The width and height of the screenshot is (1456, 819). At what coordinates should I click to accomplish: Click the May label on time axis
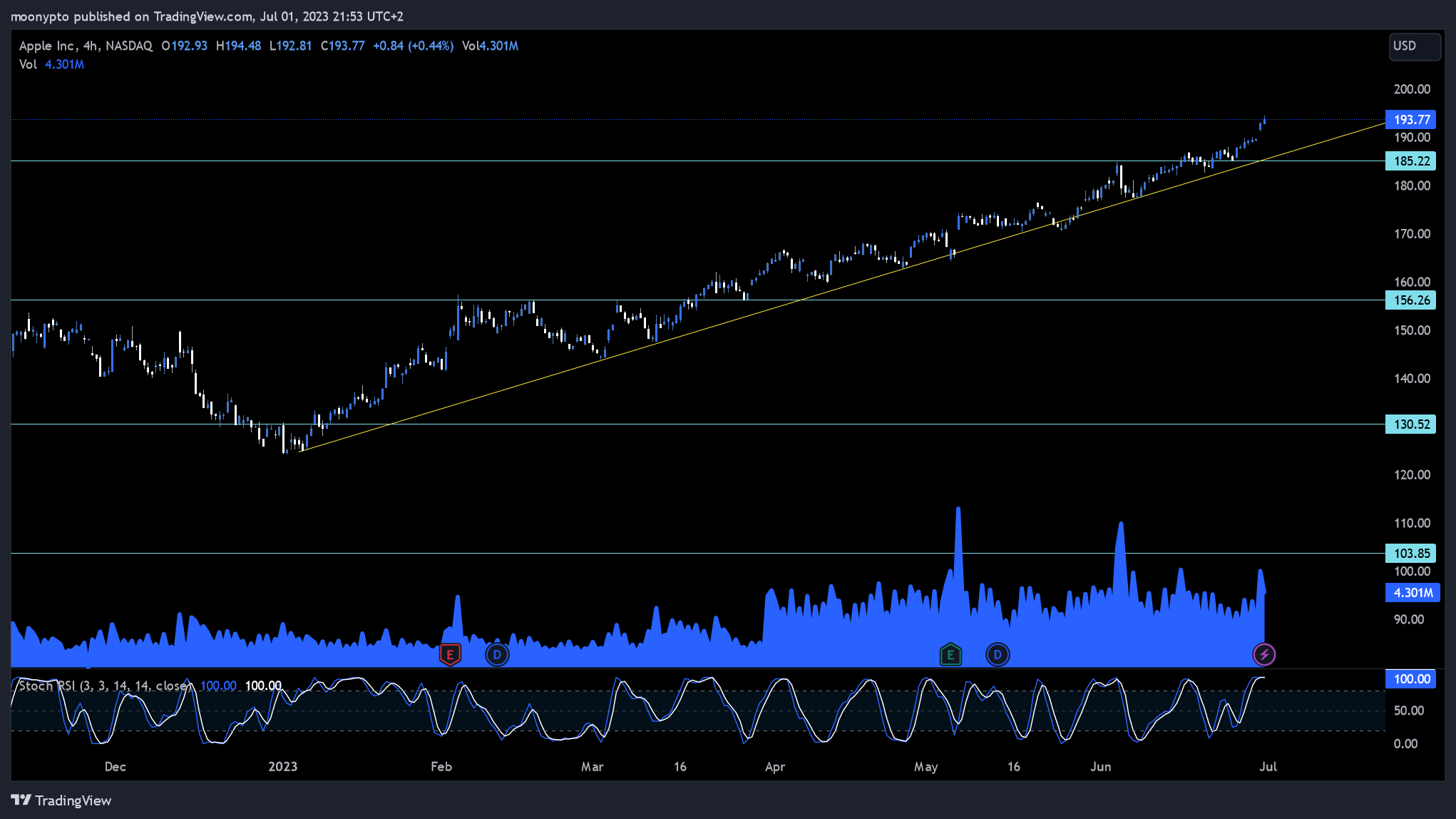pyautogui.click(x=926, y=767)
